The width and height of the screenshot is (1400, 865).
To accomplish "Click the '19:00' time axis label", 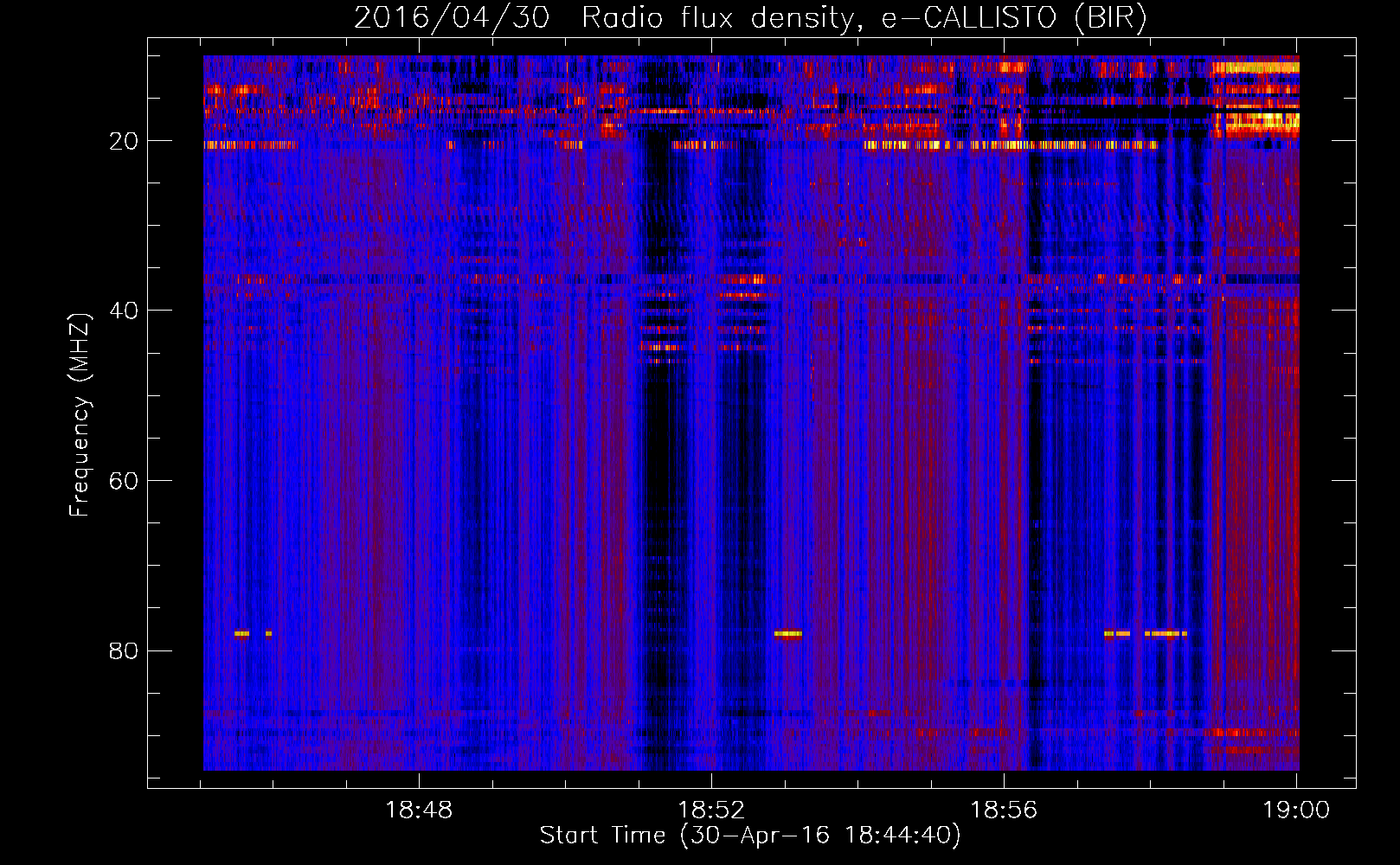I will [x=1296, y=811].
